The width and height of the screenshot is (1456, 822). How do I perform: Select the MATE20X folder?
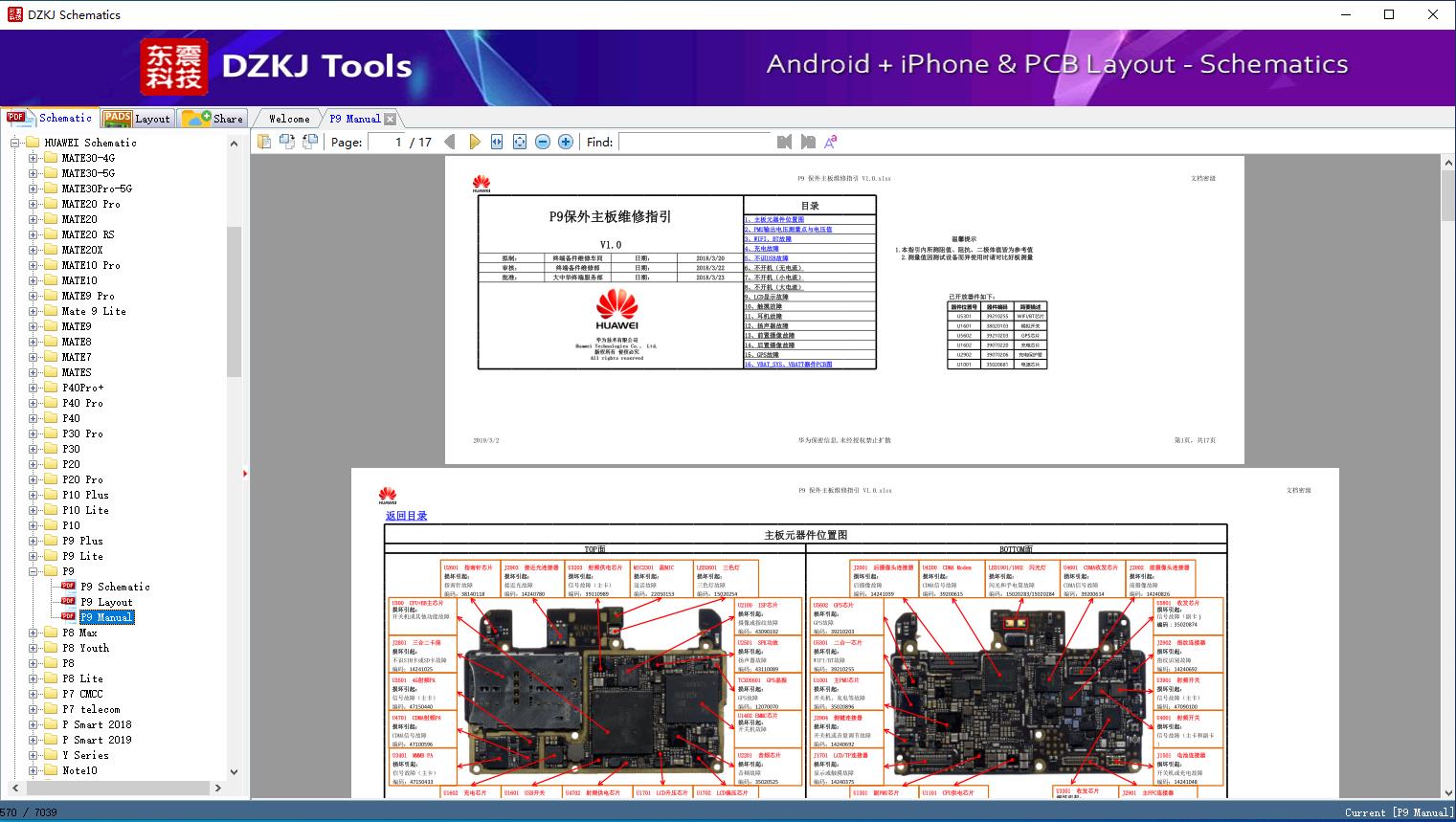[82, 250]
